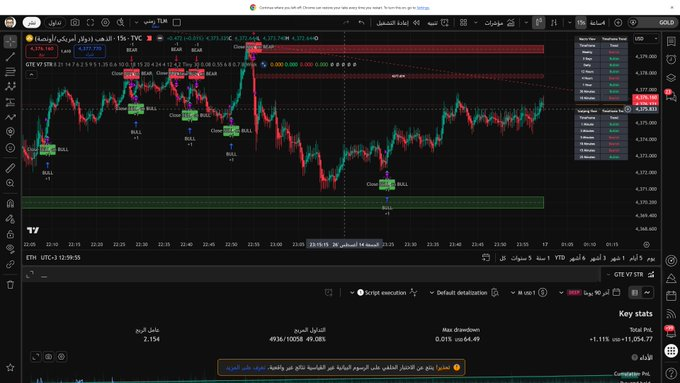Take a chart snapshot with camera icon
The width and height of the screenshot is (680, 383).
point(75,22)
